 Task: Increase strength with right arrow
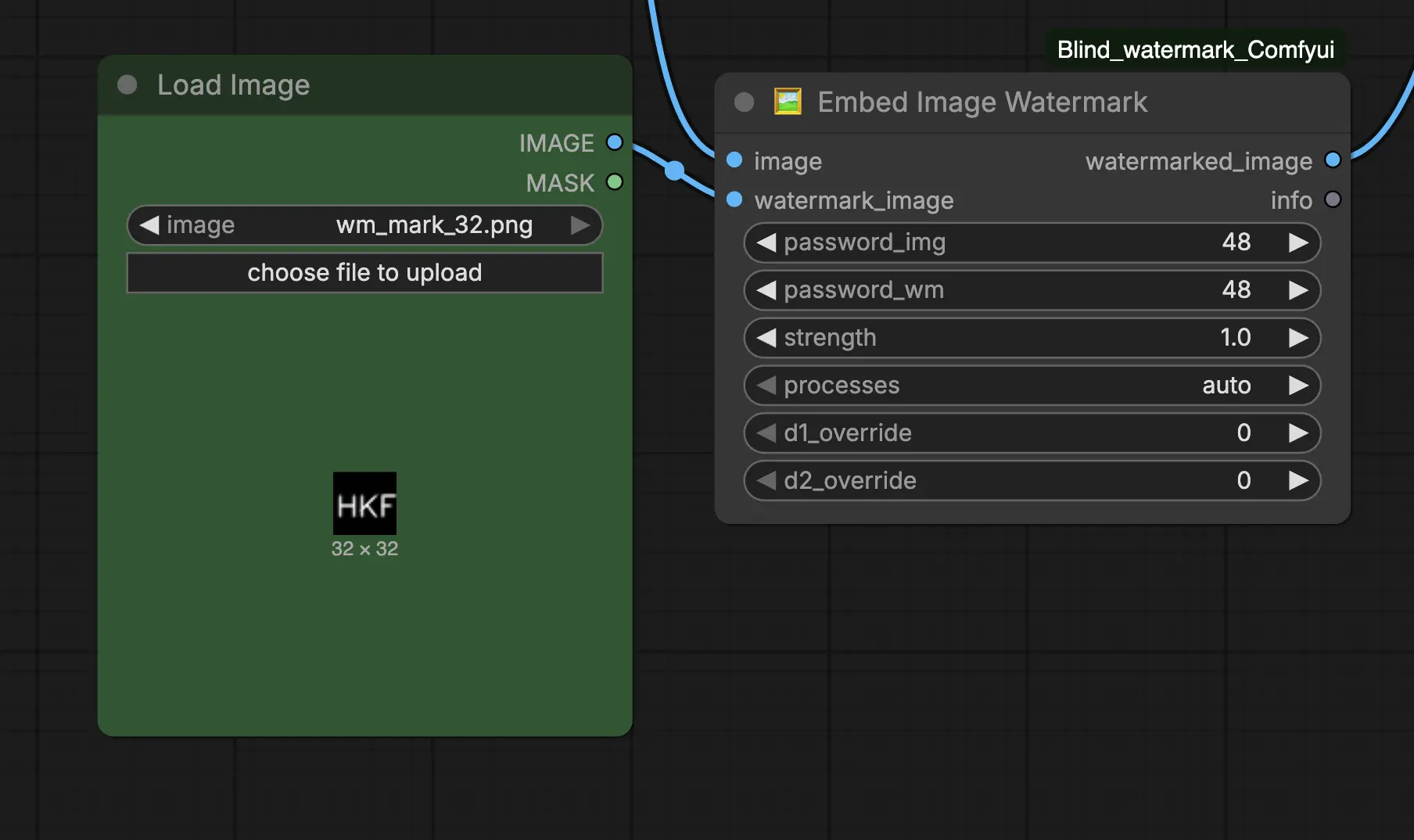[1298, 338]
